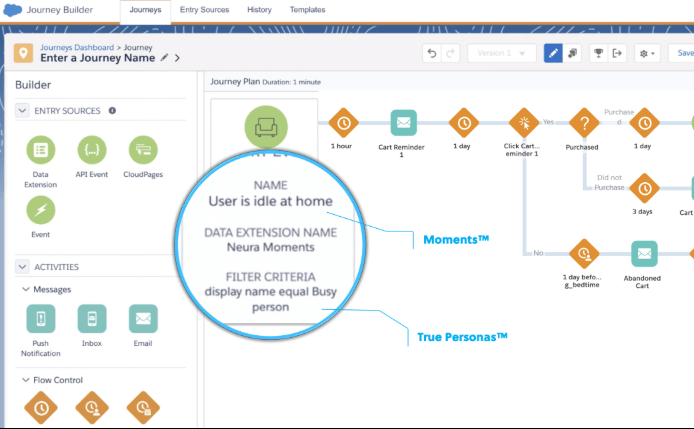Click the "Neura Moments" data extension name
This screenshot has height=429, width=694.
(270, 247)
